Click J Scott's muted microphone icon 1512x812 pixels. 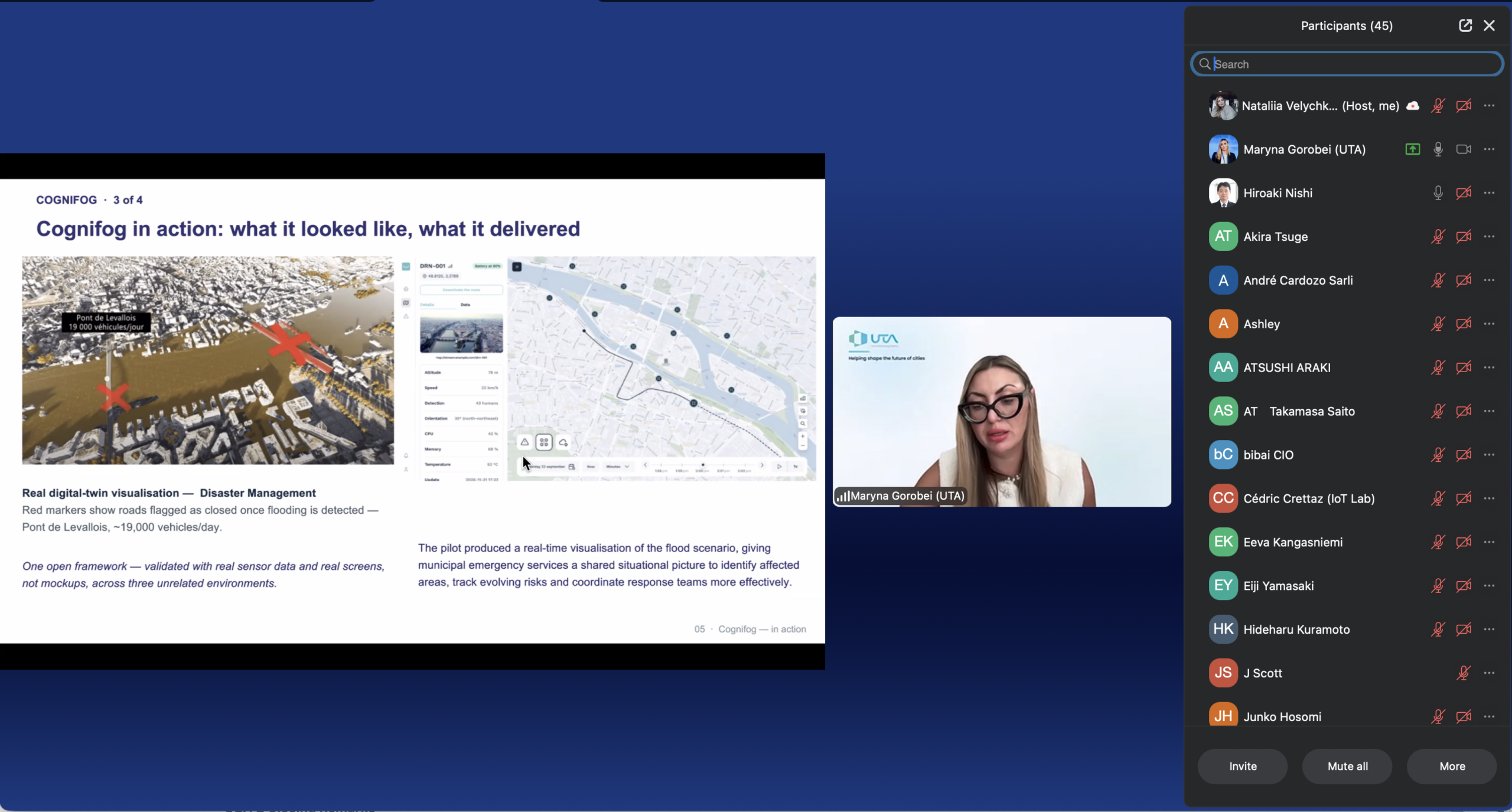coord(1464,673)
